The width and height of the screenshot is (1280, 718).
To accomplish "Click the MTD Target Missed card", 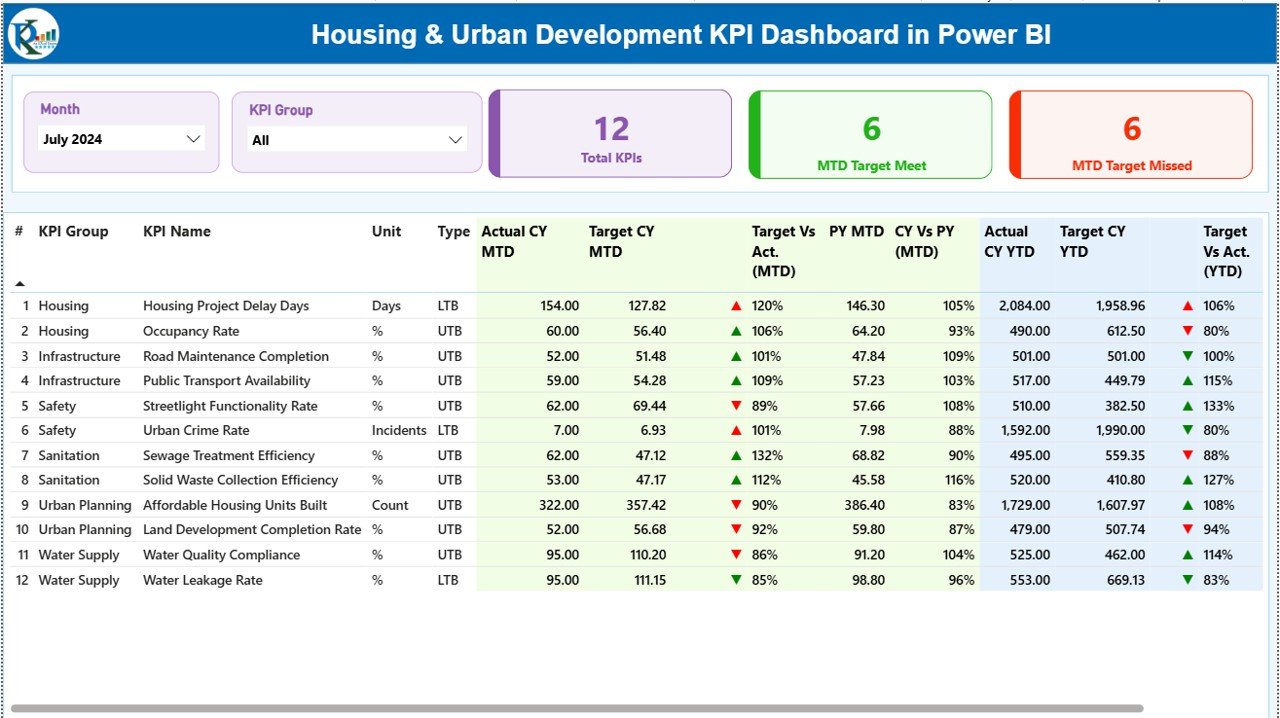I will tap(1129, 135).
